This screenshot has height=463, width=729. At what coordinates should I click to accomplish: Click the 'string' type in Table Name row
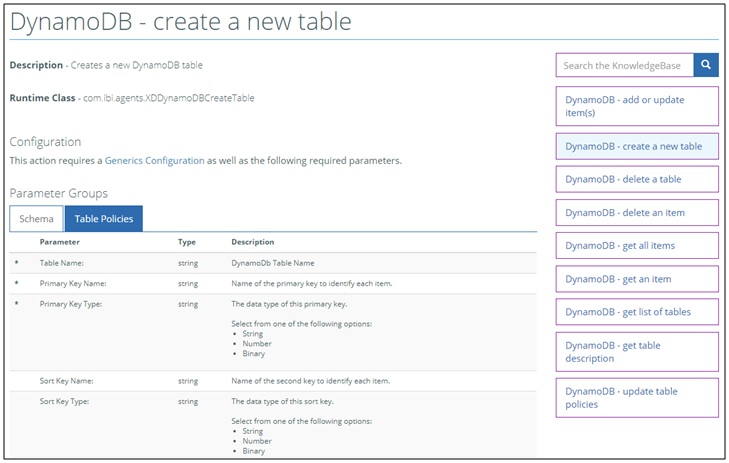(188, 263)
